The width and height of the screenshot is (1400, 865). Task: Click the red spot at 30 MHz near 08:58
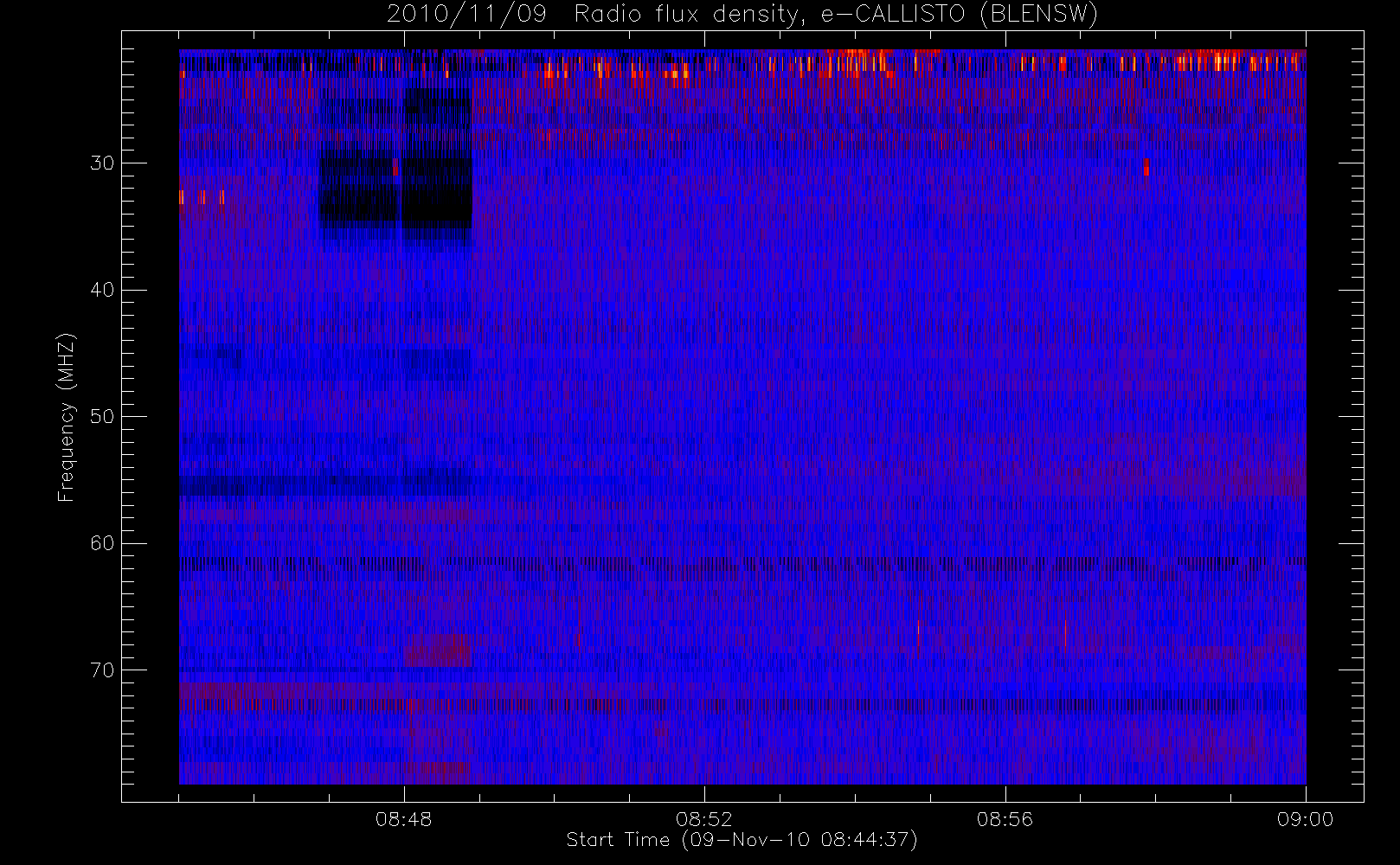point(1146,167)
